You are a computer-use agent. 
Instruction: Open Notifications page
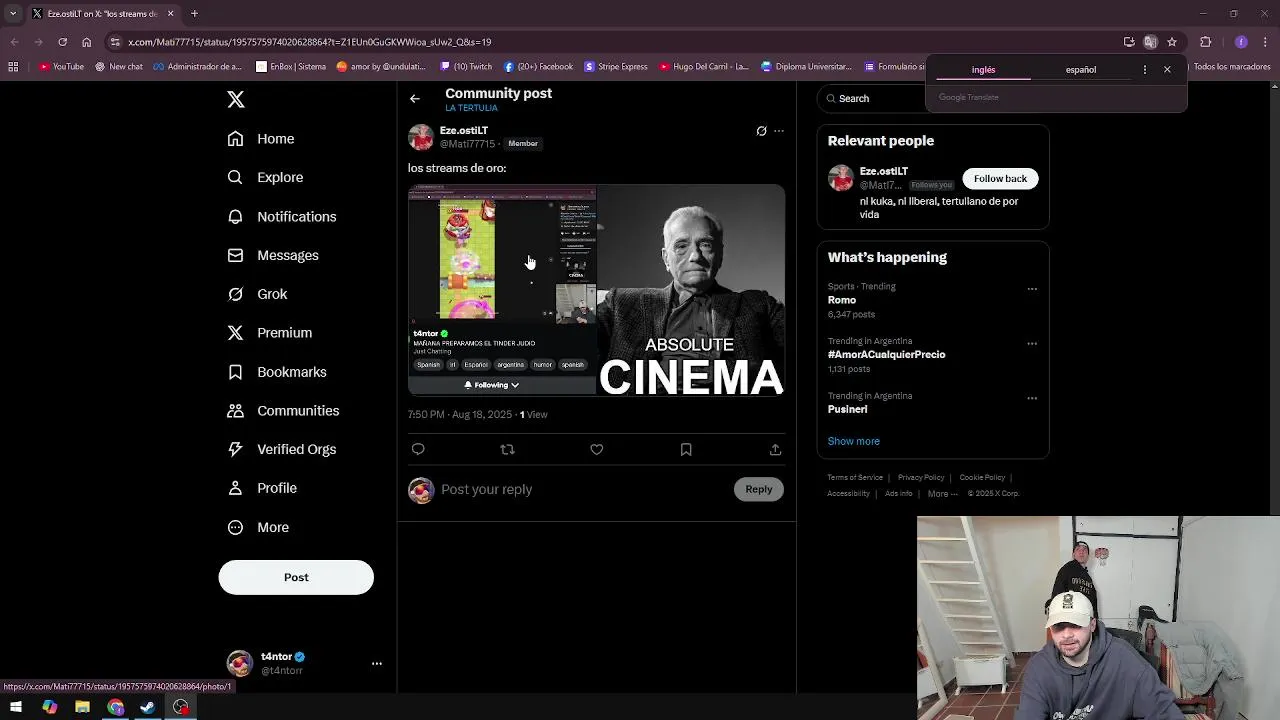tap(282, 216)
